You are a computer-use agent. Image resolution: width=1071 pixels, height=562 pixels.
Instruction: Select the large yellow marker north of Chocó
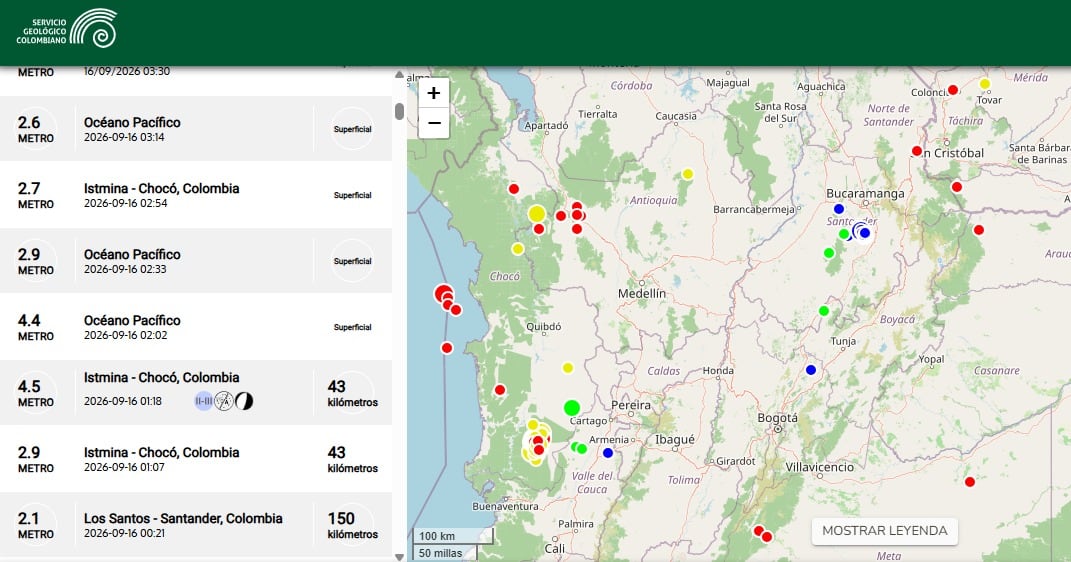tap(537, 214)
